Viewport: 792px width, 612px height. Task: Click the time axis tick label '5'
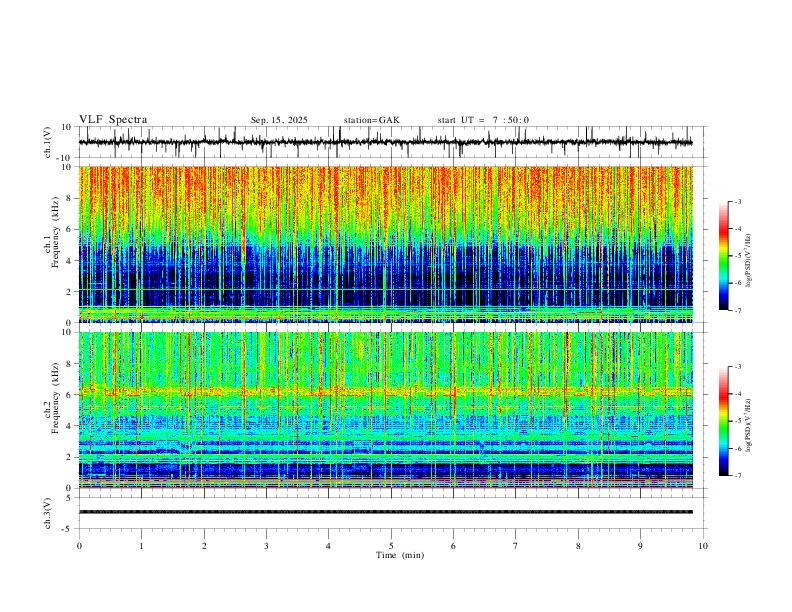click(391, 546)
